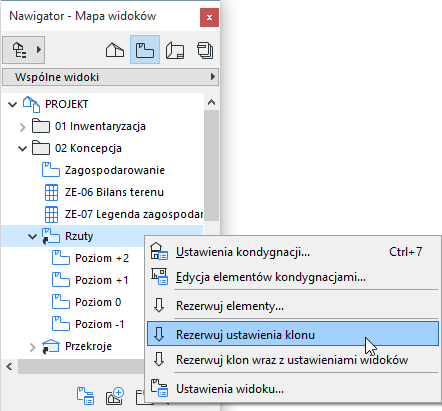Click the horizontal scrollbar left arrow

pyautogui.click(x=9, y=367)
